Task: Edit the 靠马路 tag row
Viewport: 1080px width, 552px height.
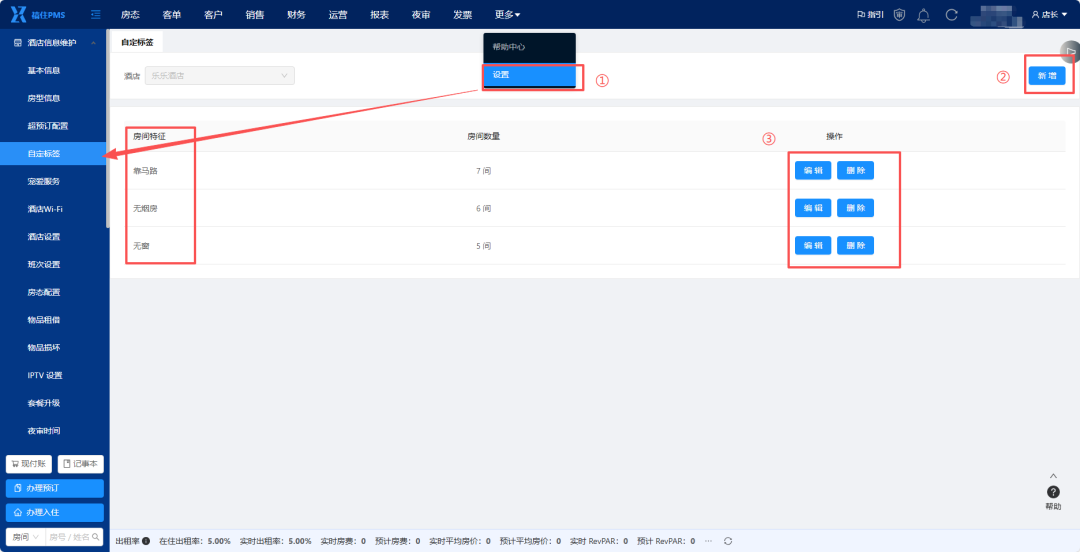Action: 813,170
